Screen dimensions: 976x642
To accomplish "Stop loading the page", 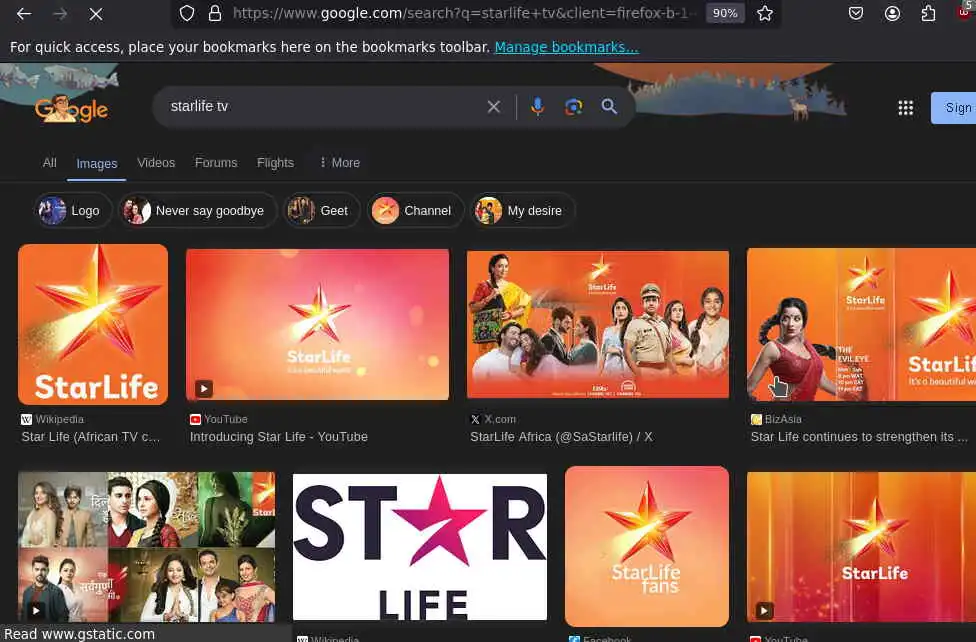I will pyautogui.click(x=96, y=14).
